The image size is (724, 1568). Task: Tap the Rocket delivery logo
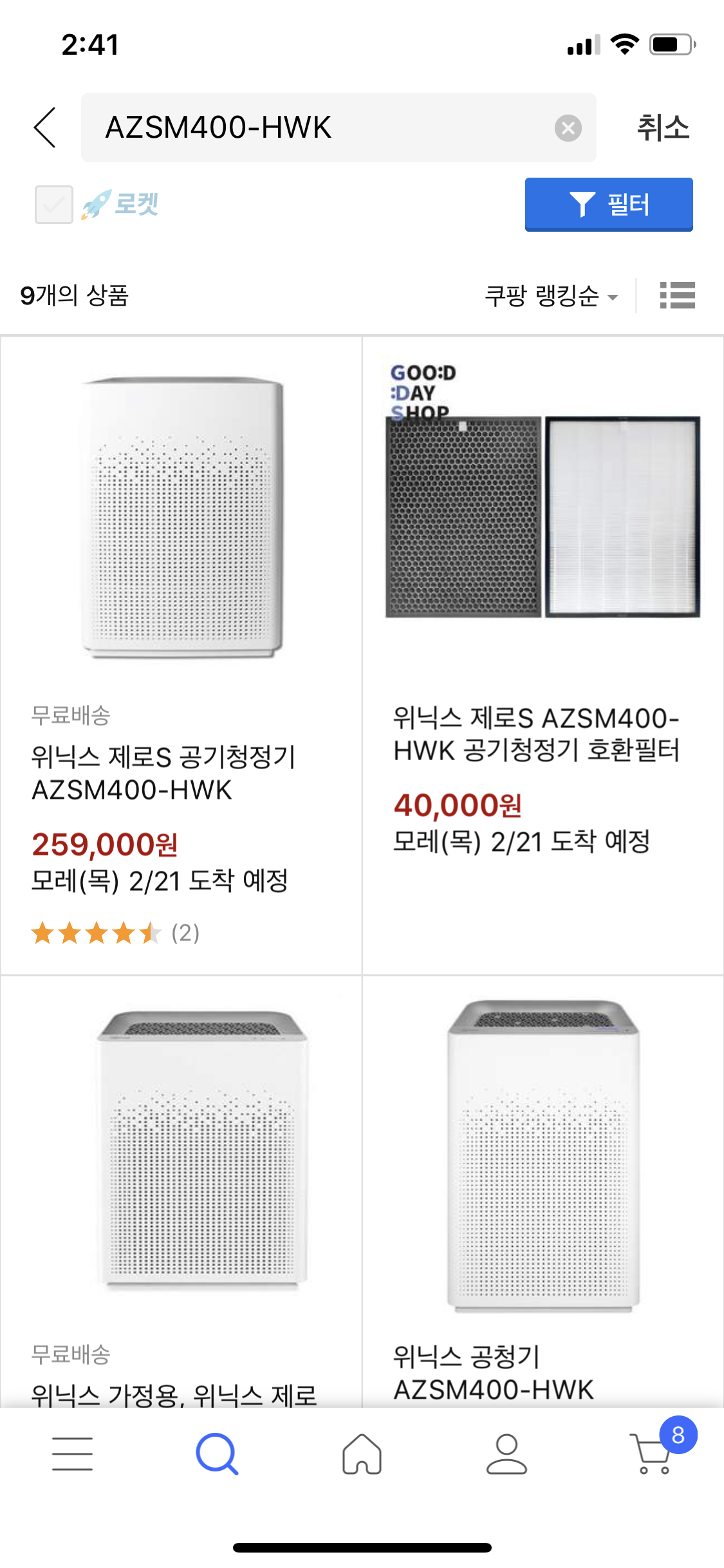(120, 205)
